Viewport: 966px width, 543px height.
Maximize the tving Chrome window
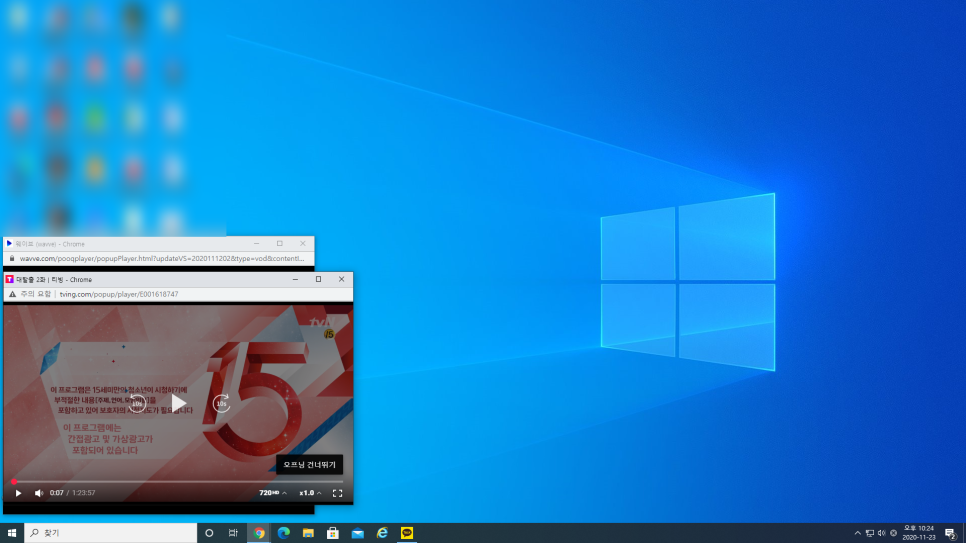pyautogui.click(x=319, y=279)
